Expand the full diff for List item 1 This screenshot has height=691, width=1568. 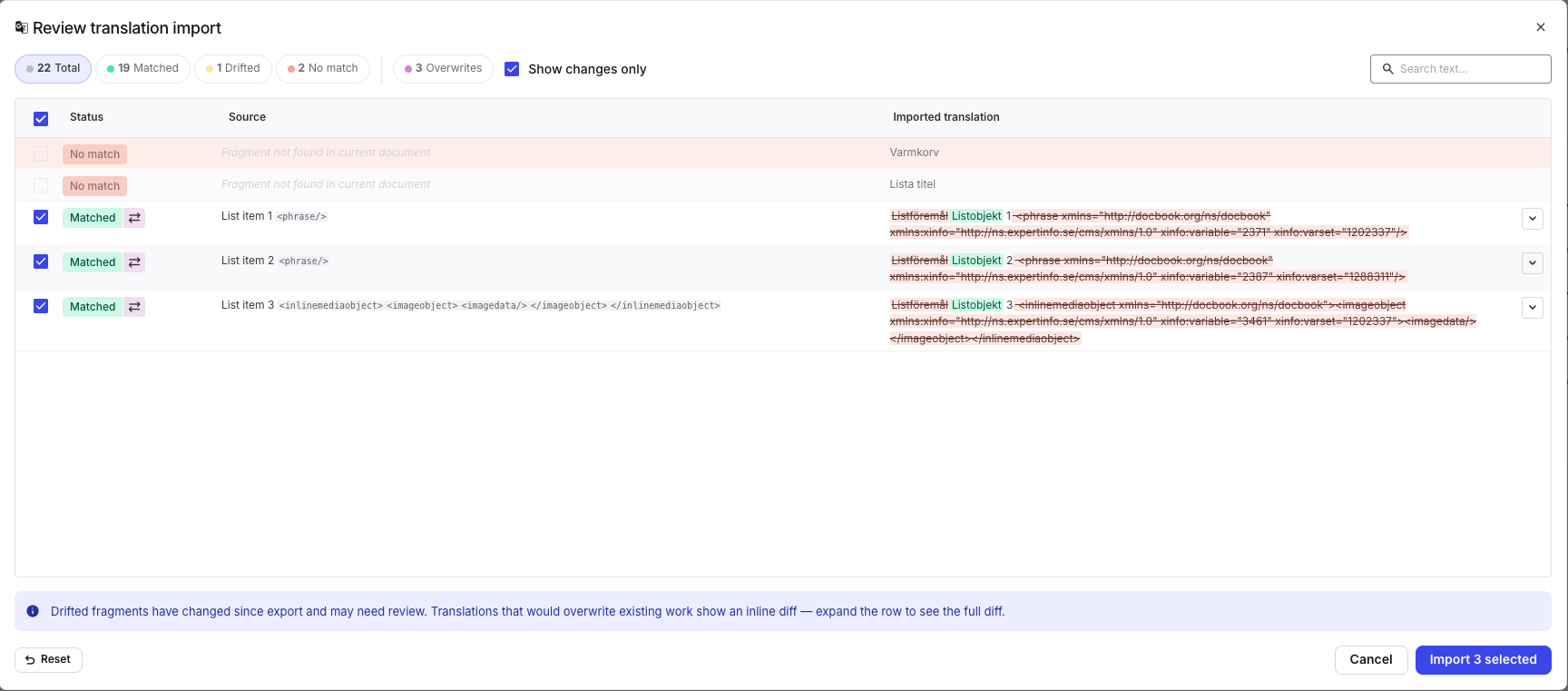pyautogui.click(x=1533, y=219)
